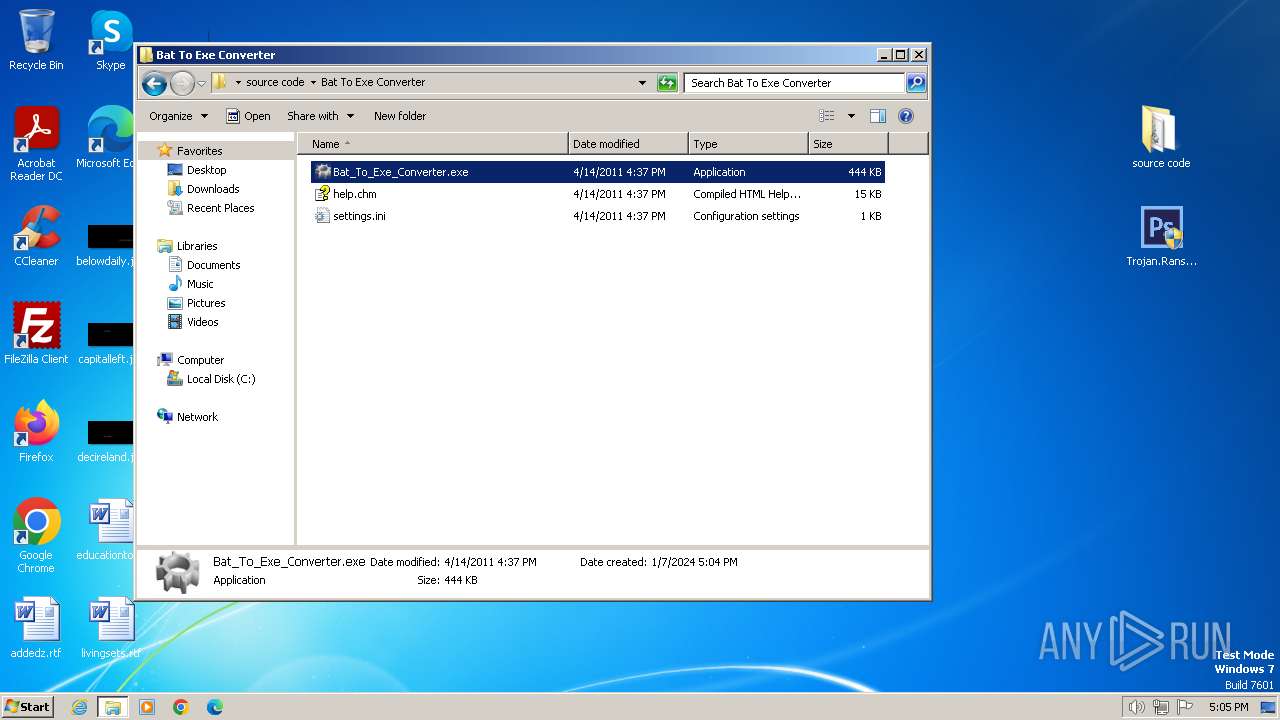Sort by the Size column header

click(x=848, y=144)
